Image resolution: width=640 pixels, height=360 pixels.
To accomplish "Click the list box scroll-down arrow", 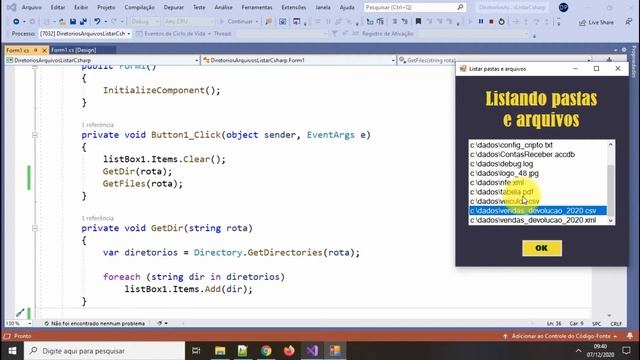I will pos(611,220).
